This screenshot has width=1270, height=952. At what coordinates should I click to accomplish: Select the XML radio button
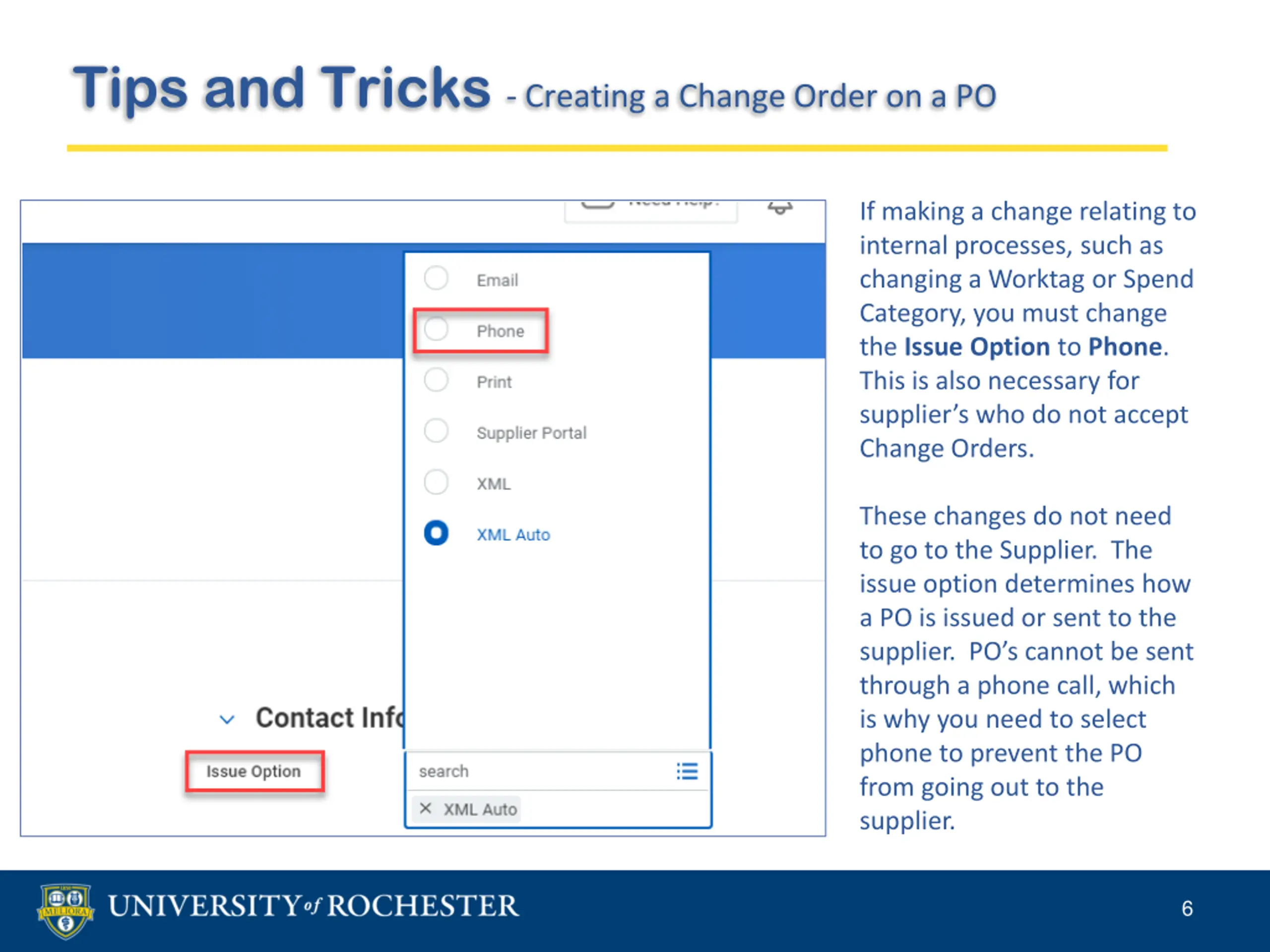tap(437, 482)
